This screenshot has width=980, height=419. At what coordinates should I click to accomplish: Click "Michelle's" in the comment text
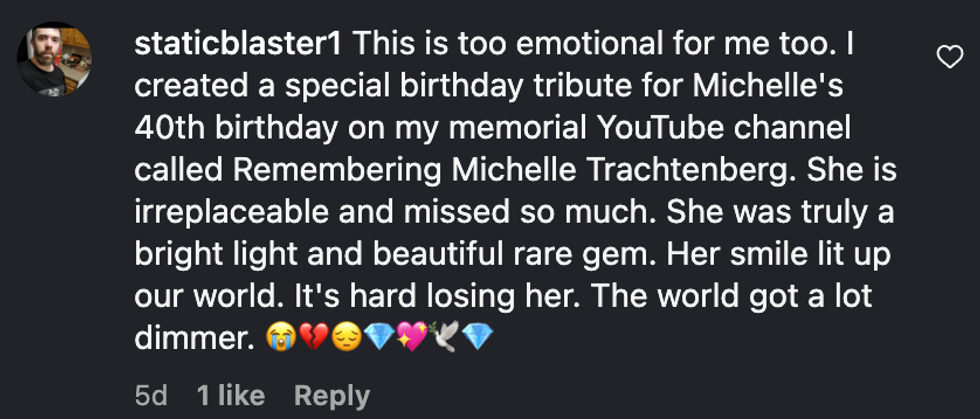point(766,87)
